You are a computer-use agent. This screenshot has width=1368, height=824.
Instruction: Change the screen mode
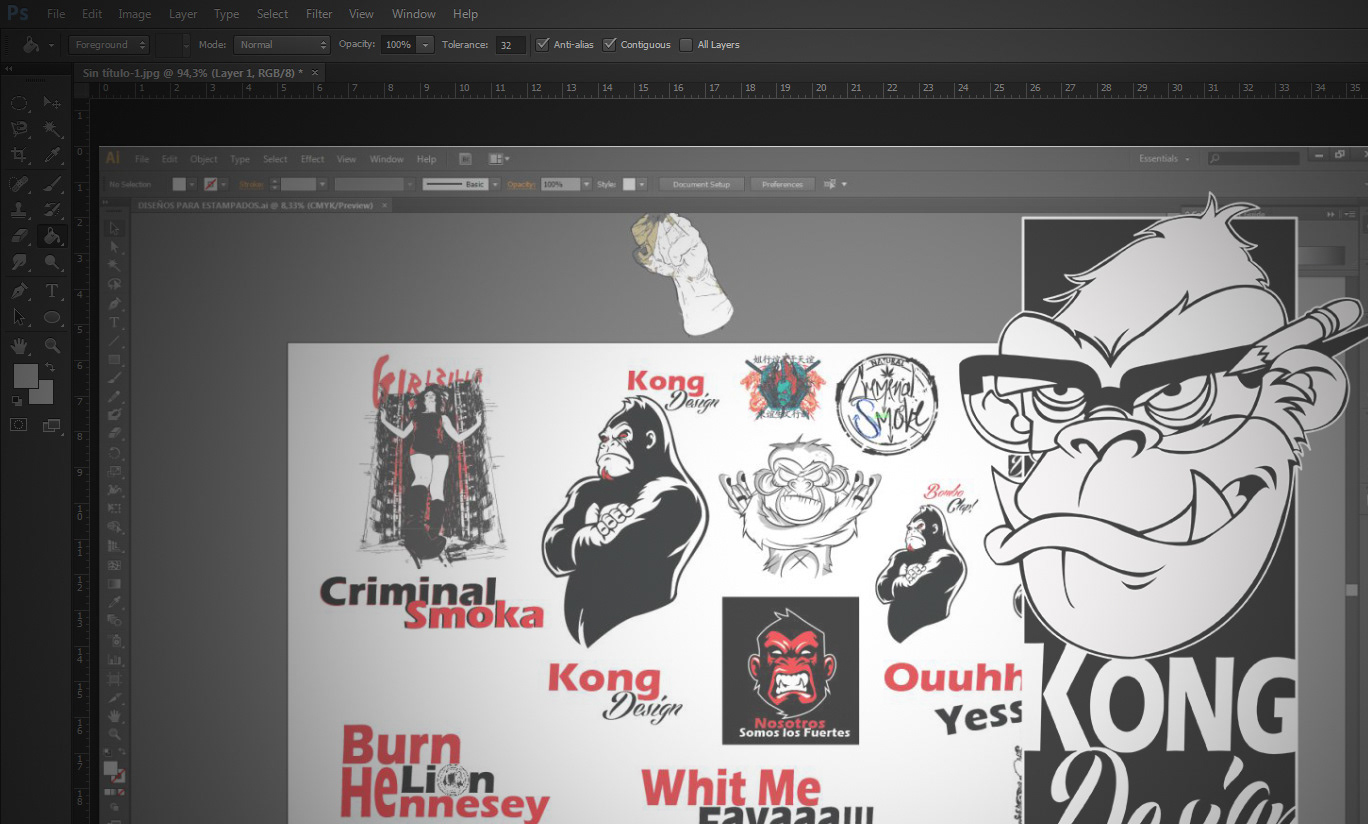52,425
